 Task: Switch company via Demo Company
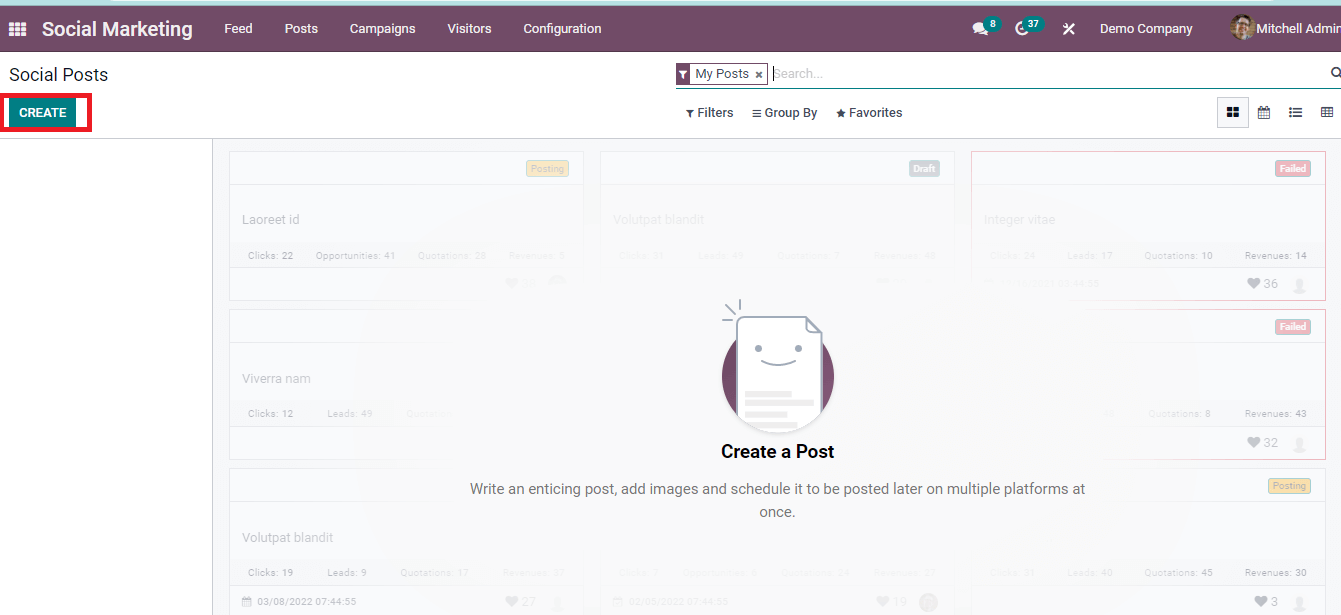(x=1146, y=29)
